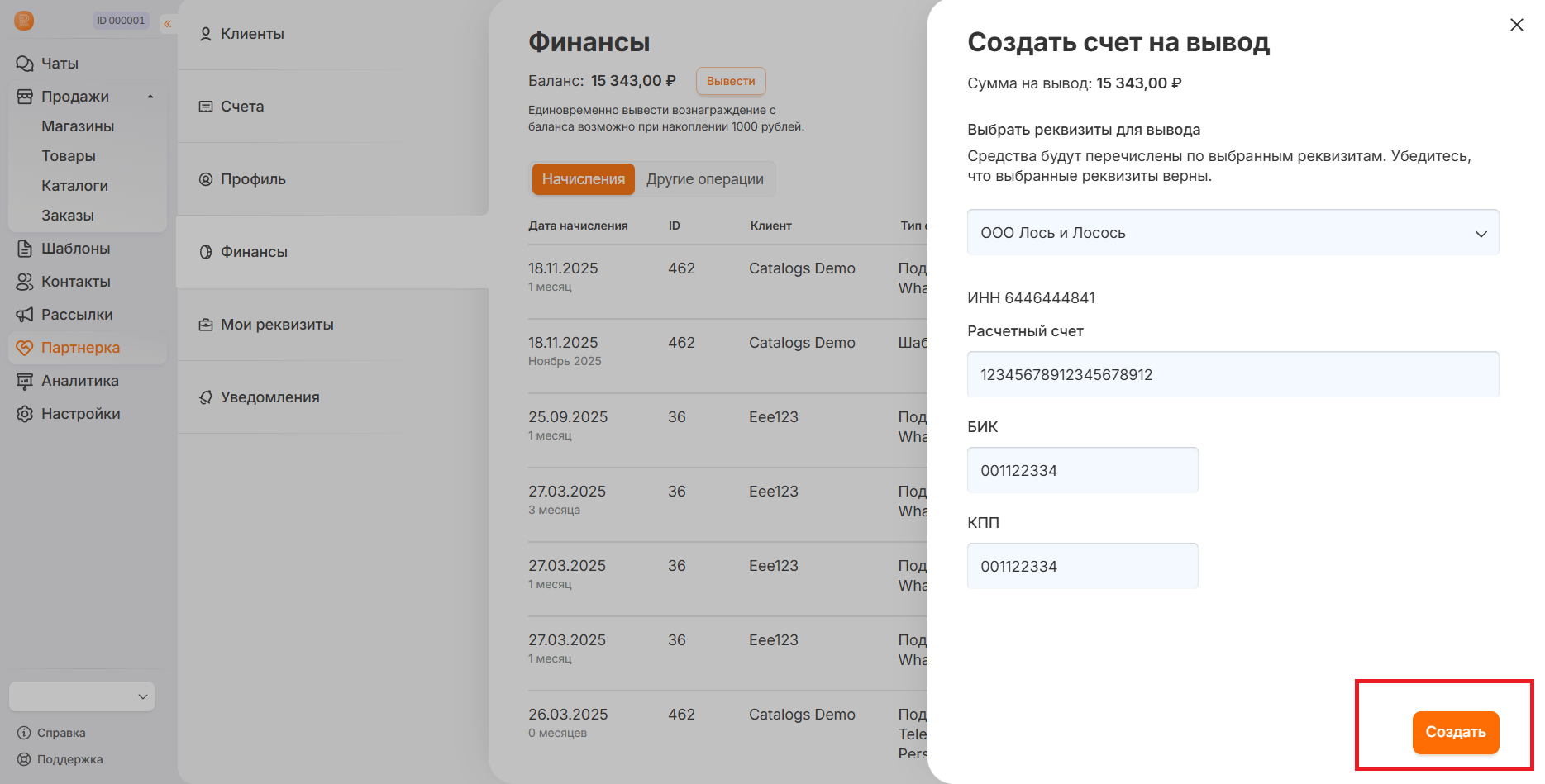Click the Счета invoice icon

click(206, 107)
